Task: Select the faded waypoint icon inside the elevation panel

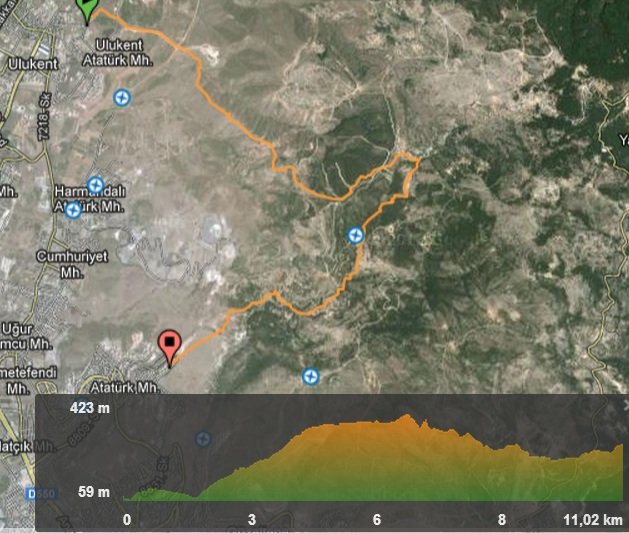Action: (203, 439)
